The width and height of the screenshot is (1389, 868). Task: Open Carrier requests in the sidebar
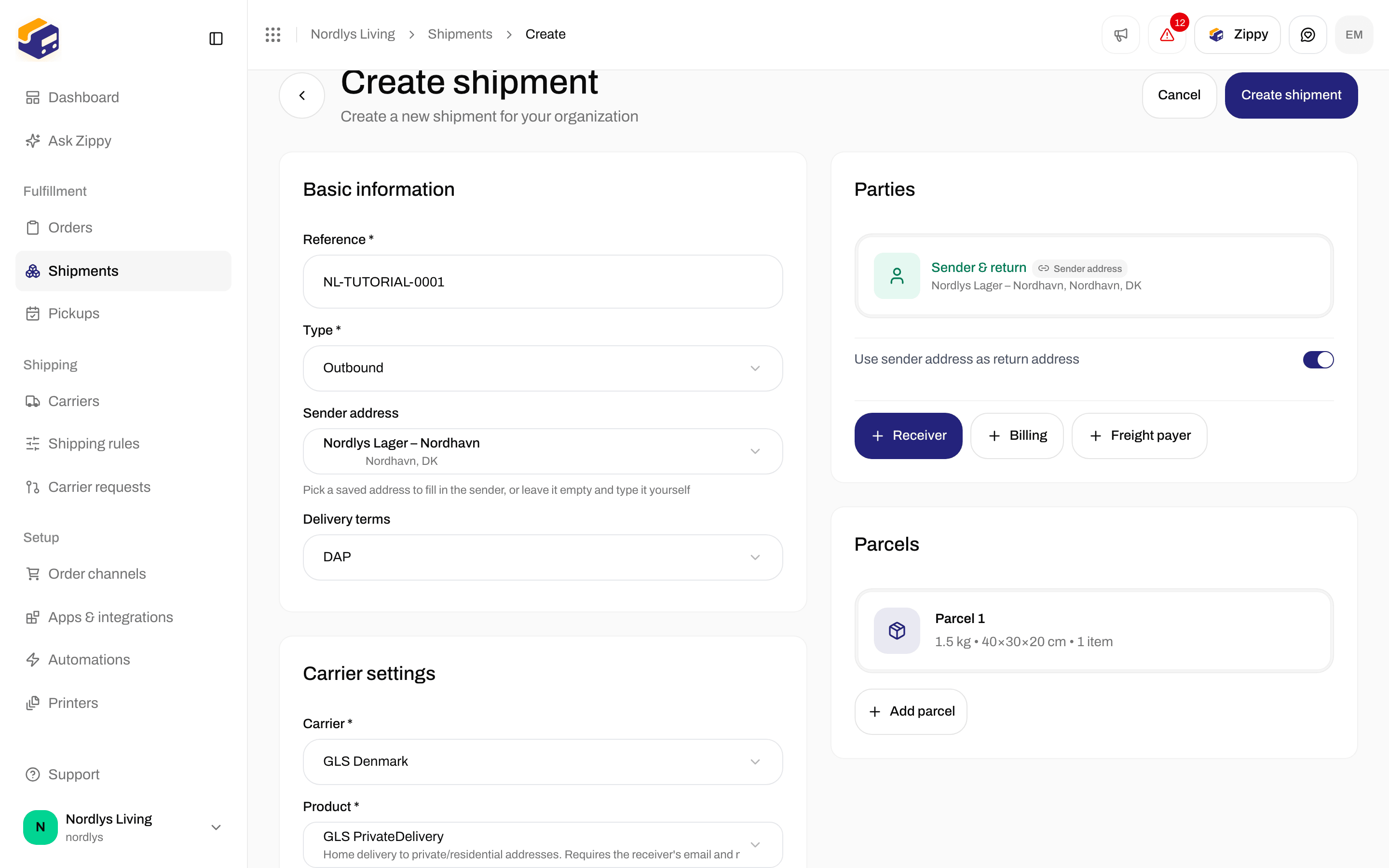[x=123, y=487]
